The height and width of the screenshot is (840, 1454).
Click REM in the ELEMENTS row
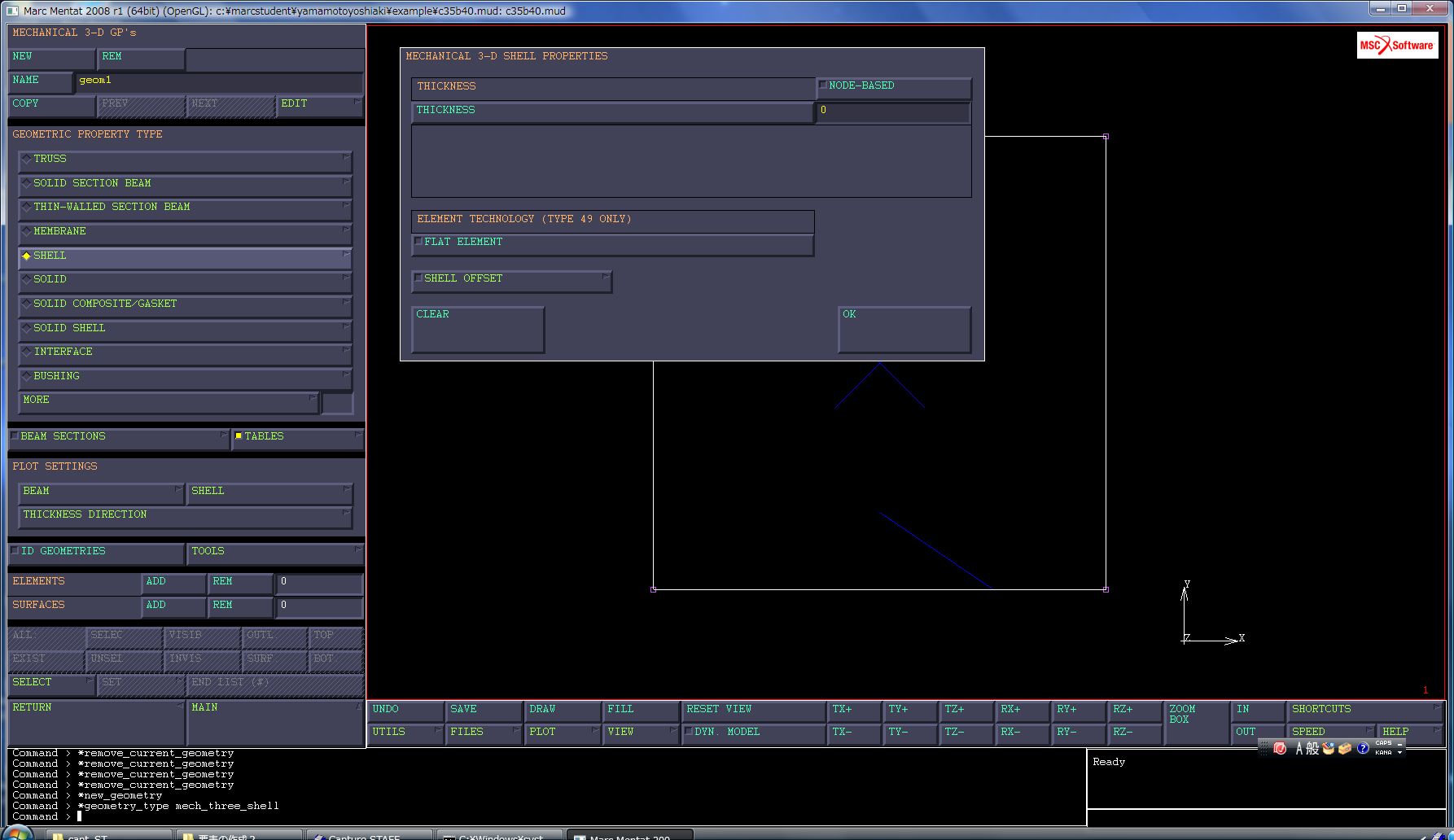tap(241, 583)
